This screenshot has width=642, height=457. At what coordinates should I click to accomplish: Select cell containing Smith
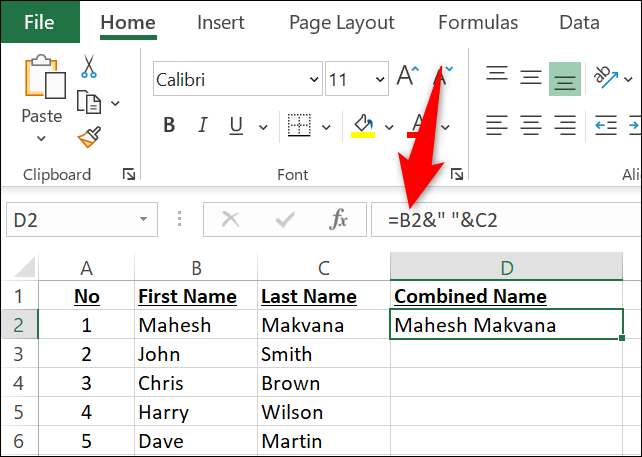(x=324, y=354)
